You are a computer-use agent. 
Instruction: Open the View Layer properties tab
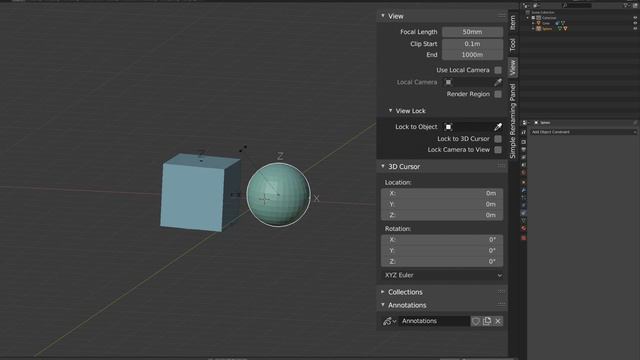point(524,157)
